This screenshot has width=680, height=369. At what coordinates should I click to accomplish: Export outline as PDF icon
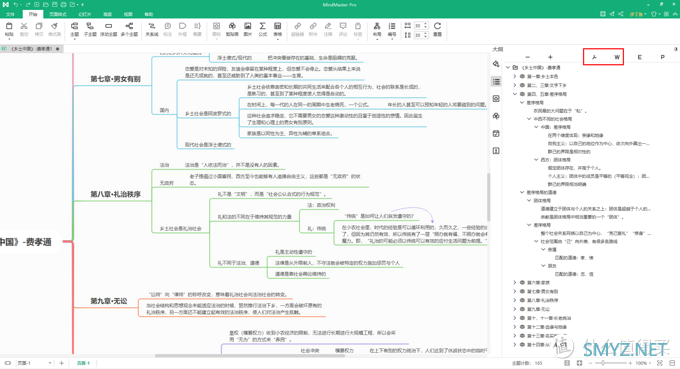pyautogui.click(x=662, y=57)
